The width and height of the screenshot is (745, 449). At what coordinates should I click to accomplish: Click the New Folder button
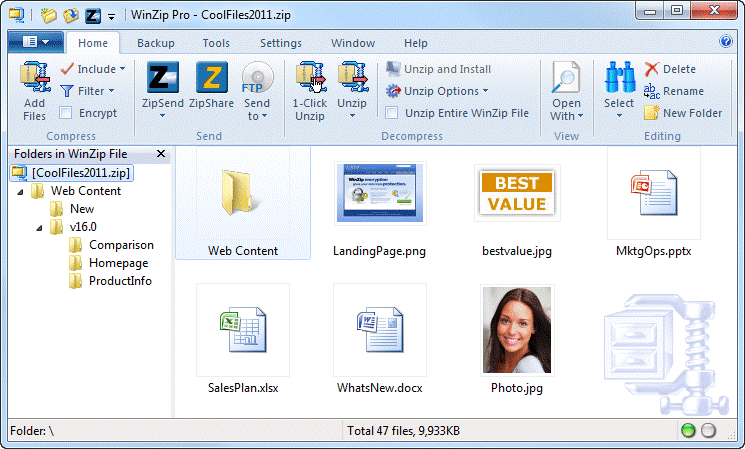point(683,113)
